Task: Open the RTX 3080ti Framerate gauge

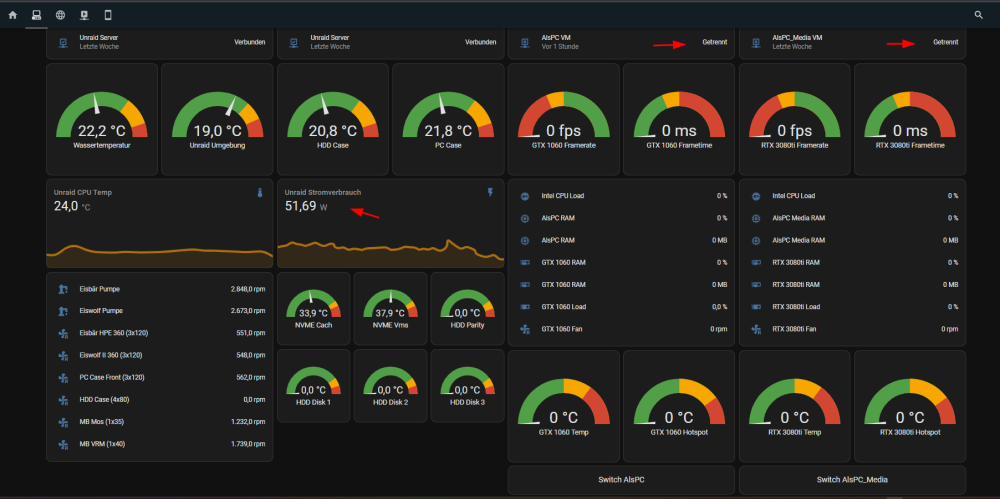Action: click(794, 119)
